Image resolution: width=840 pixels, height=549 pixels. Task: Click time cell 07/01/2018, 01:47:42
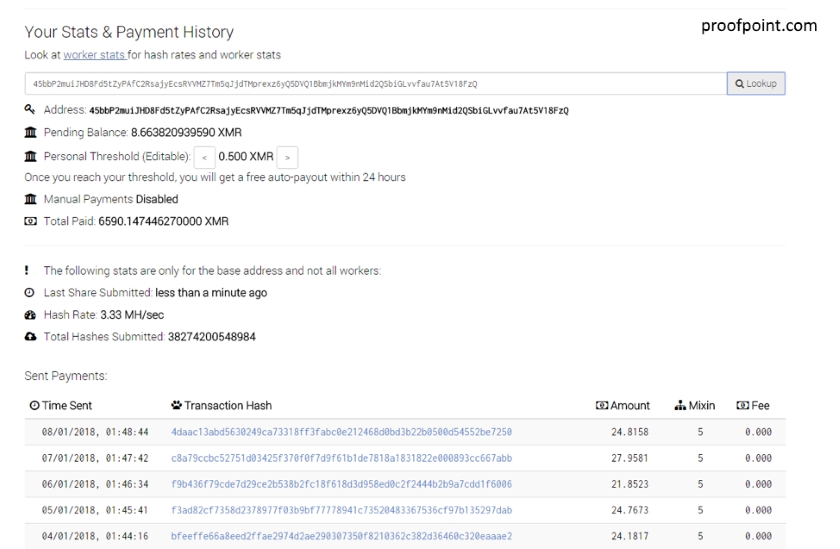click(x=95, y=458)
